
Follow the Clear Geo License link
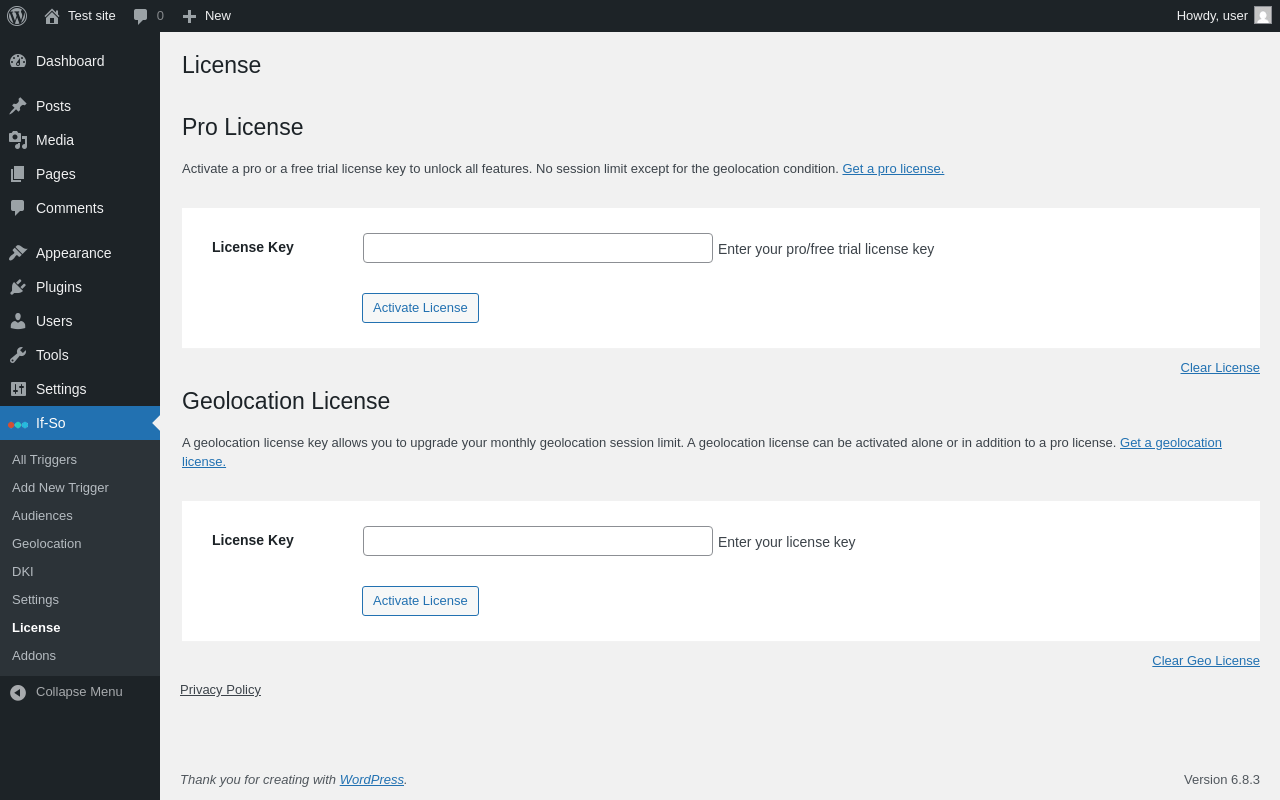click(x=1205, y=661)
